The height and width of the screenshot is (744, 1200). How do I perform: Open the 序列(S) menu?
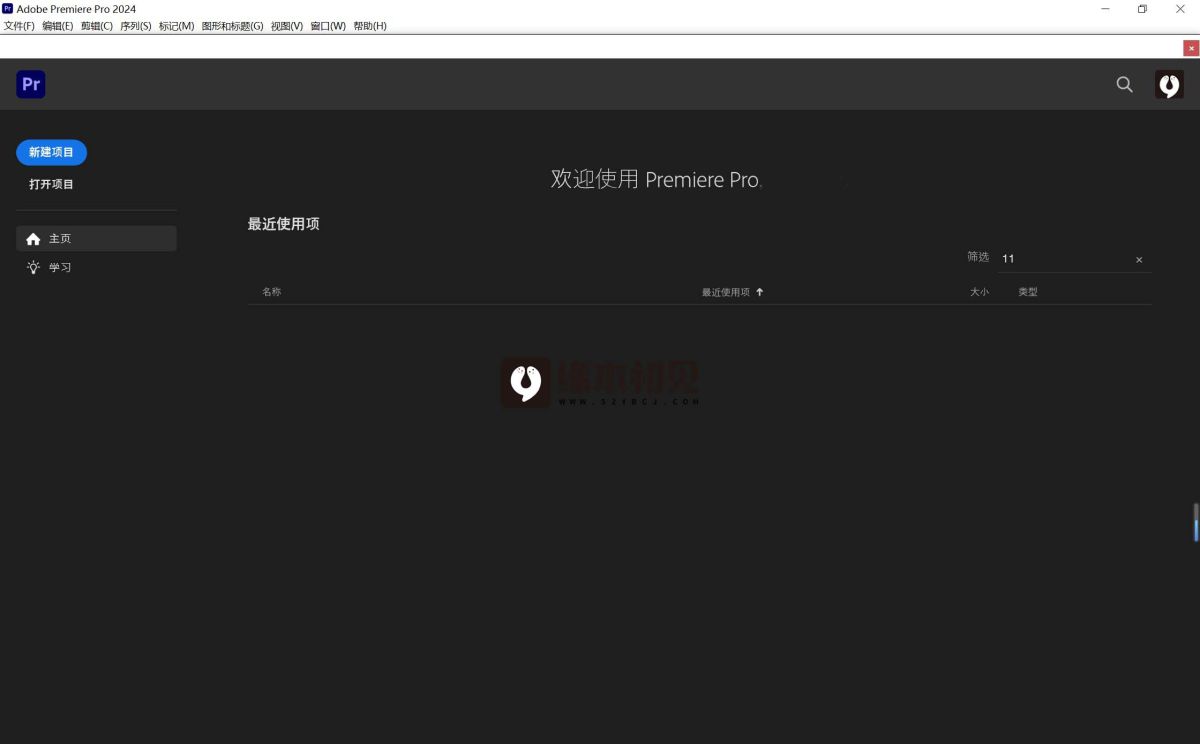[136, 26]
